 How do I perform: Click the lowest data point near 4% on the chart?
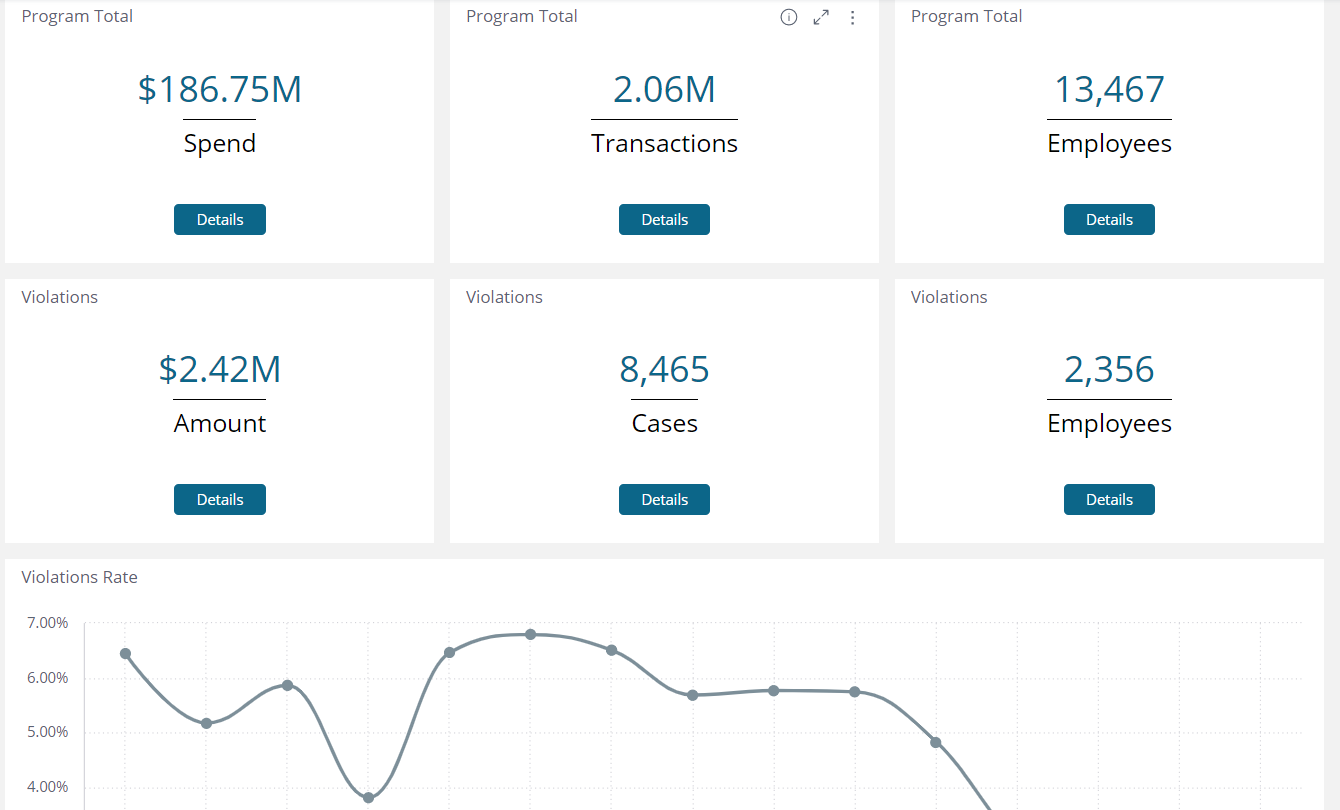pos(368,796)
